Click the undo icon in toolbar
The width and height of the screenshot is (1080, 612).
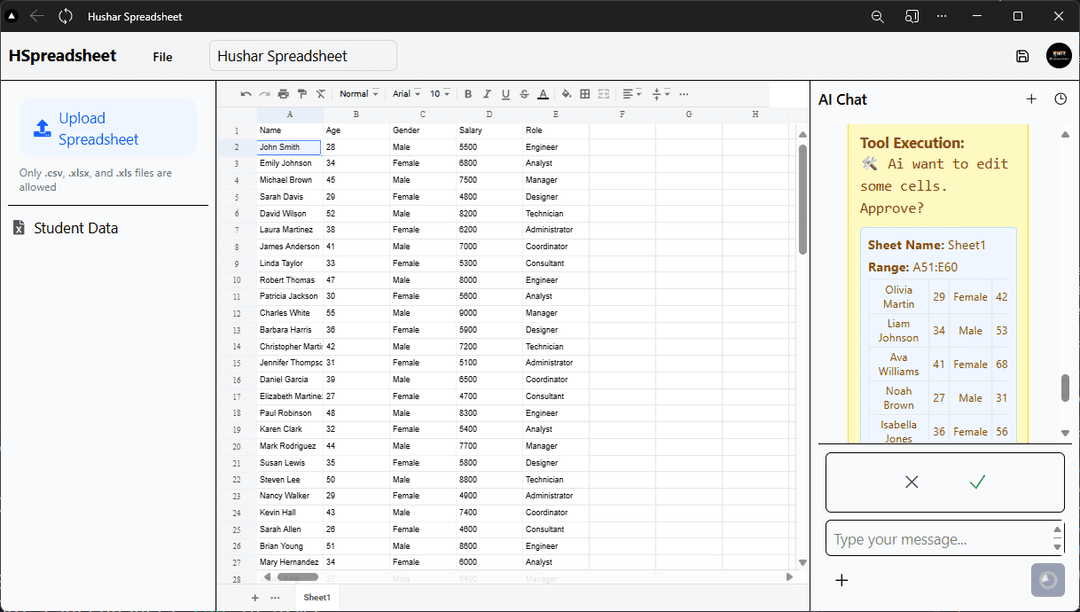tap(246, 94)
